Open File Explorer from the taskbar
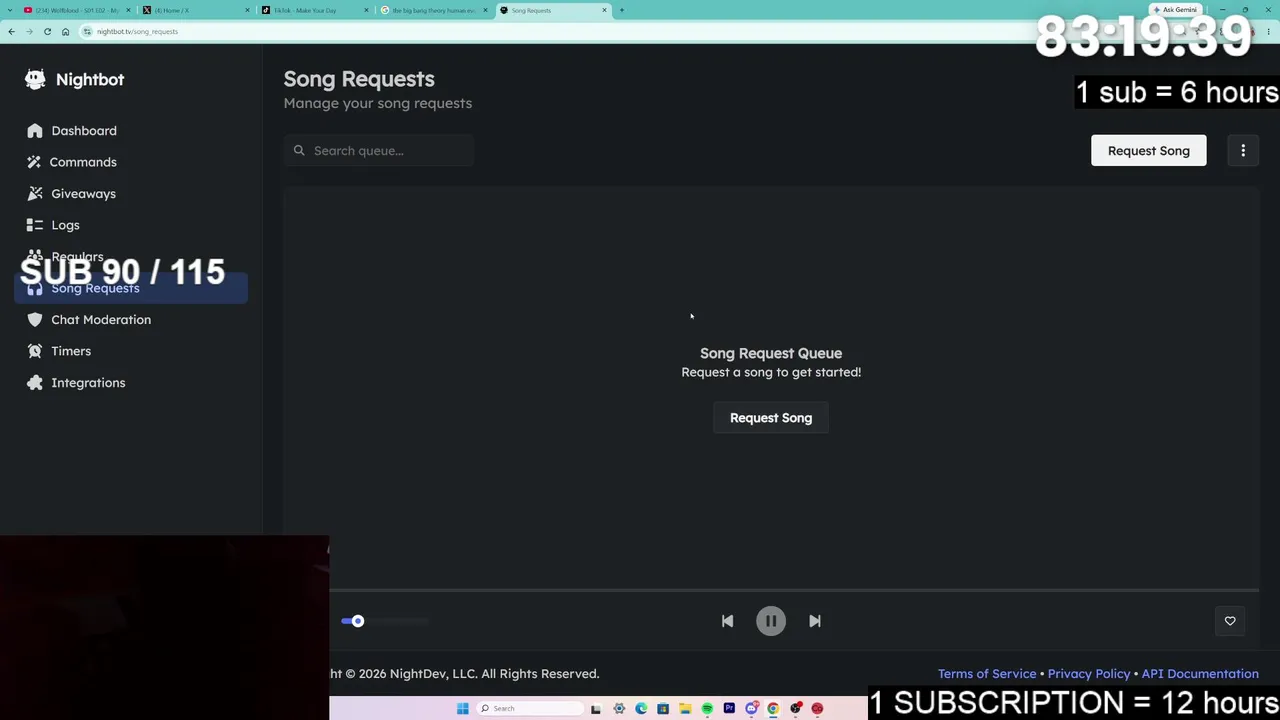 [685, 709]
